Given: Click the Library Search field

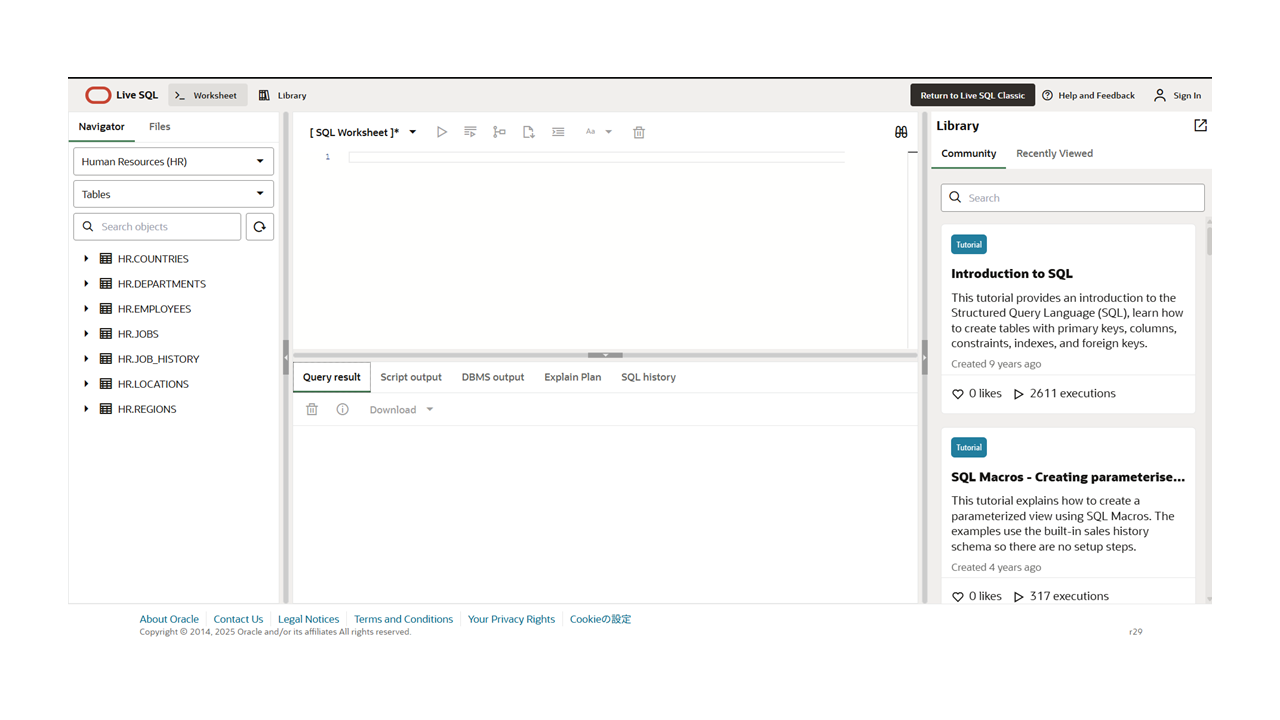Looking at the screenshot, I should coord(1073,198).
